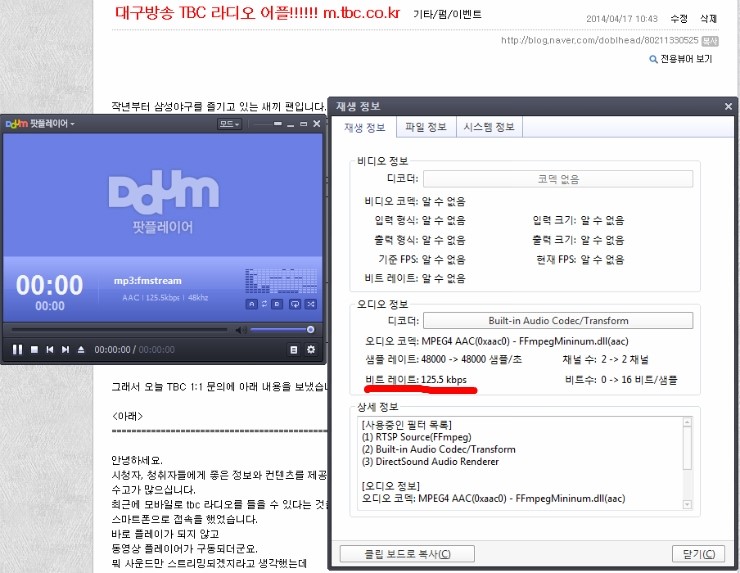Stop playback in PotPlayer
This screenshot has height=573, width=740.
(x=34, y=349)
